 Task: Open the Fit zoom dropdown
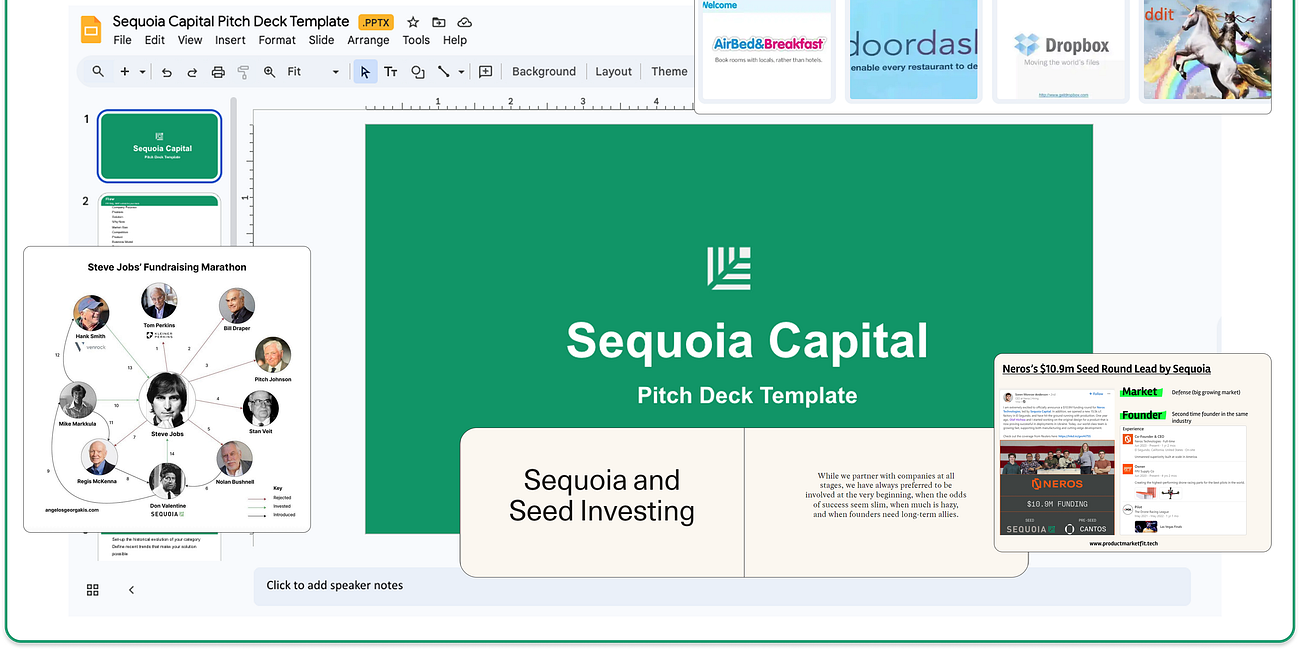334,72
